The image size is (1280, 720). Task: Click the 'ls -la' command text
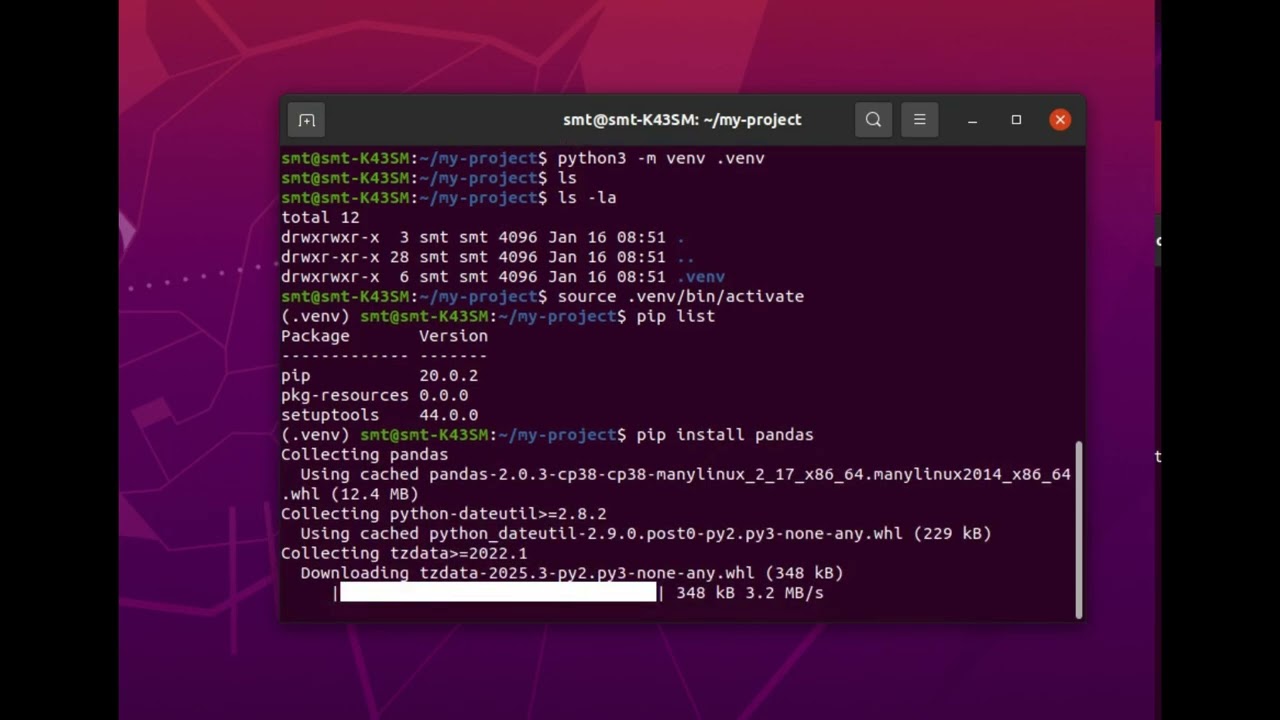[587, 198]
